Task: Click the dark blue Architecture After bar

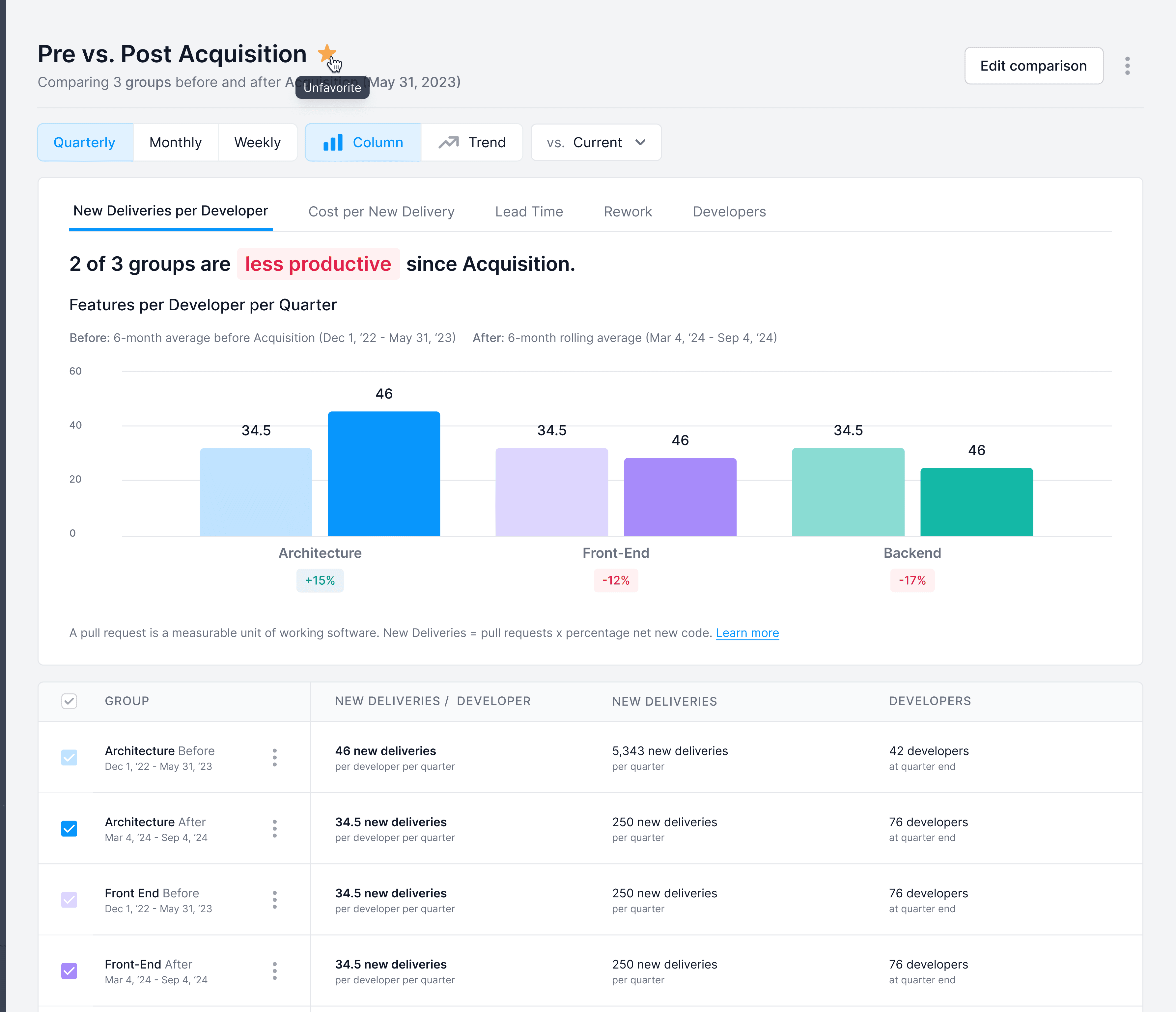Action: [x=384, y=474]
